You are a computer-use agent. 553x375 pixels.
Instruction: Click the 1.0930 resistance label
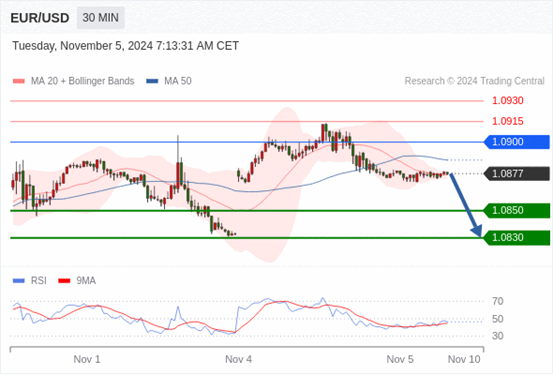508,101
